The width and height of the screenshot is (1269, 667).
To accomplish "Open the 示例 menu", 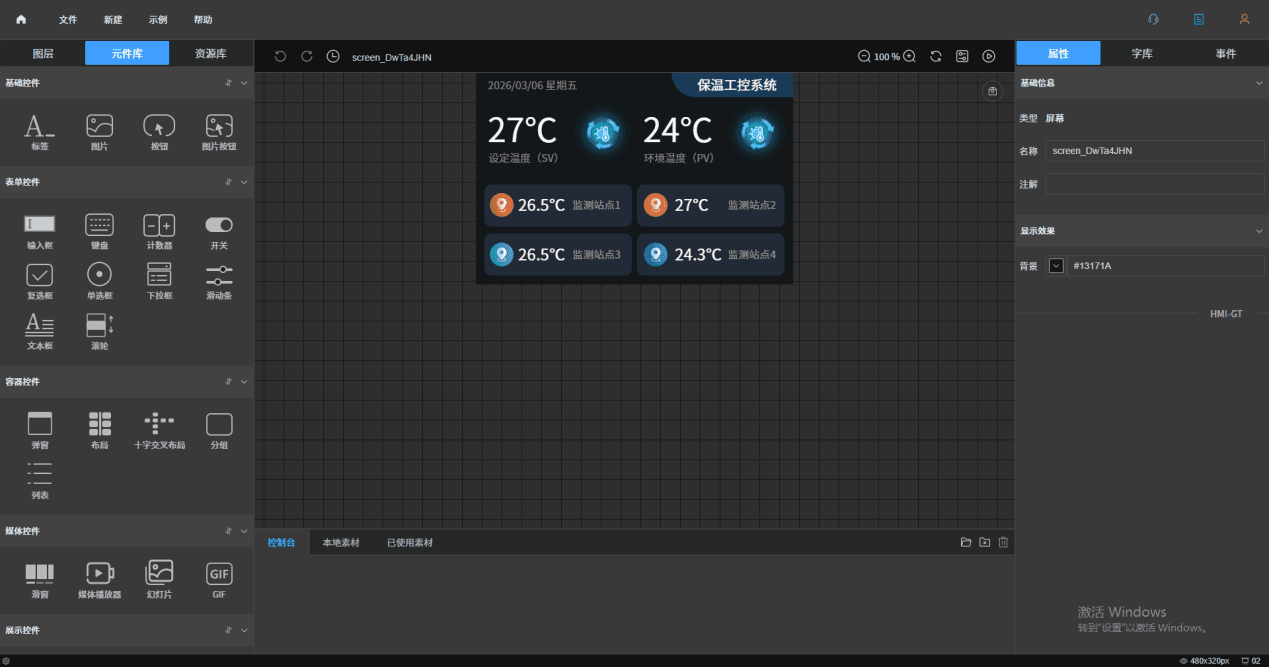I will [x=158, y=20].
